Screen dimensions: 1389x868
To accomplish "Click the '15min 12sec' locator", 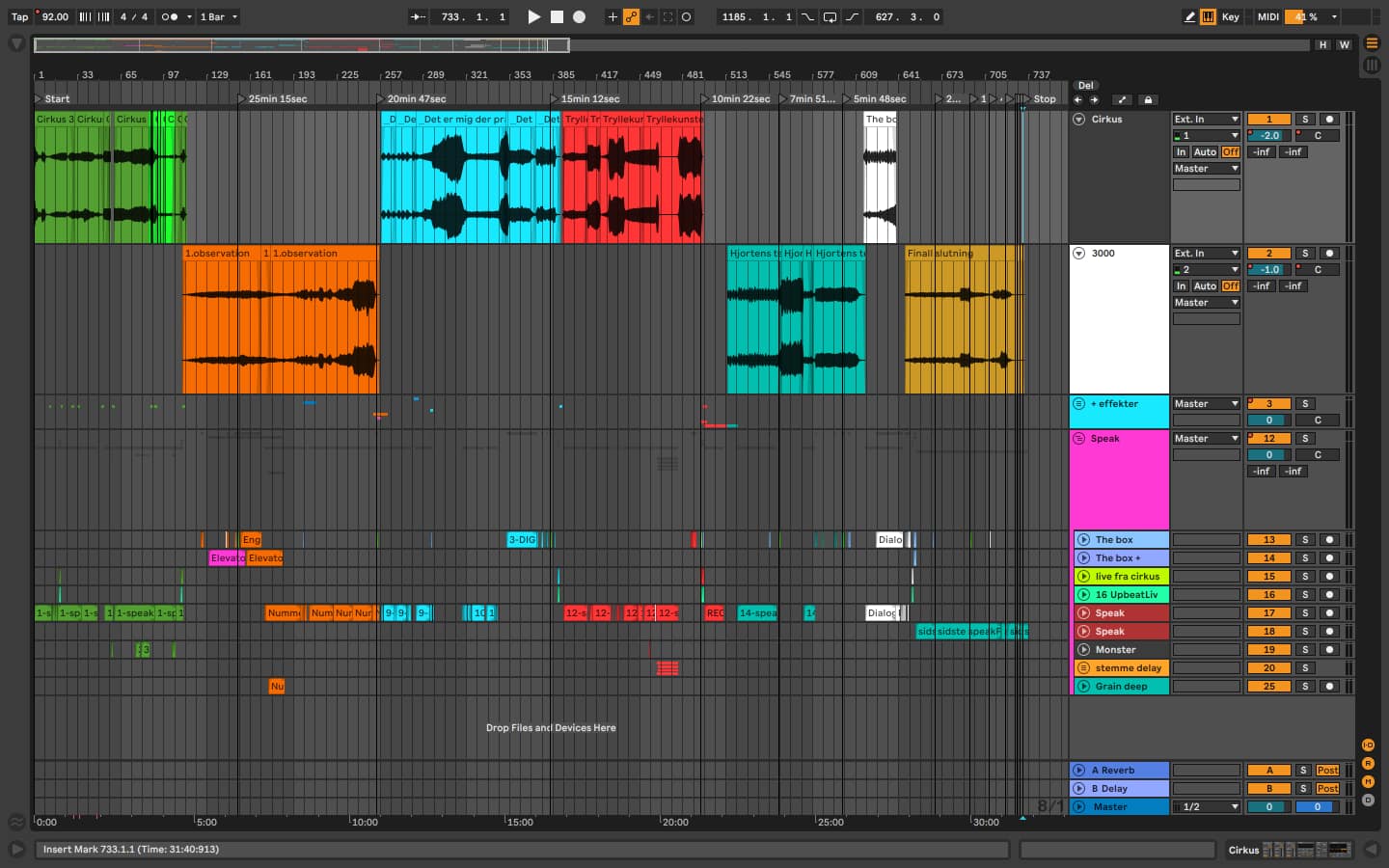I will click(585, 98).
